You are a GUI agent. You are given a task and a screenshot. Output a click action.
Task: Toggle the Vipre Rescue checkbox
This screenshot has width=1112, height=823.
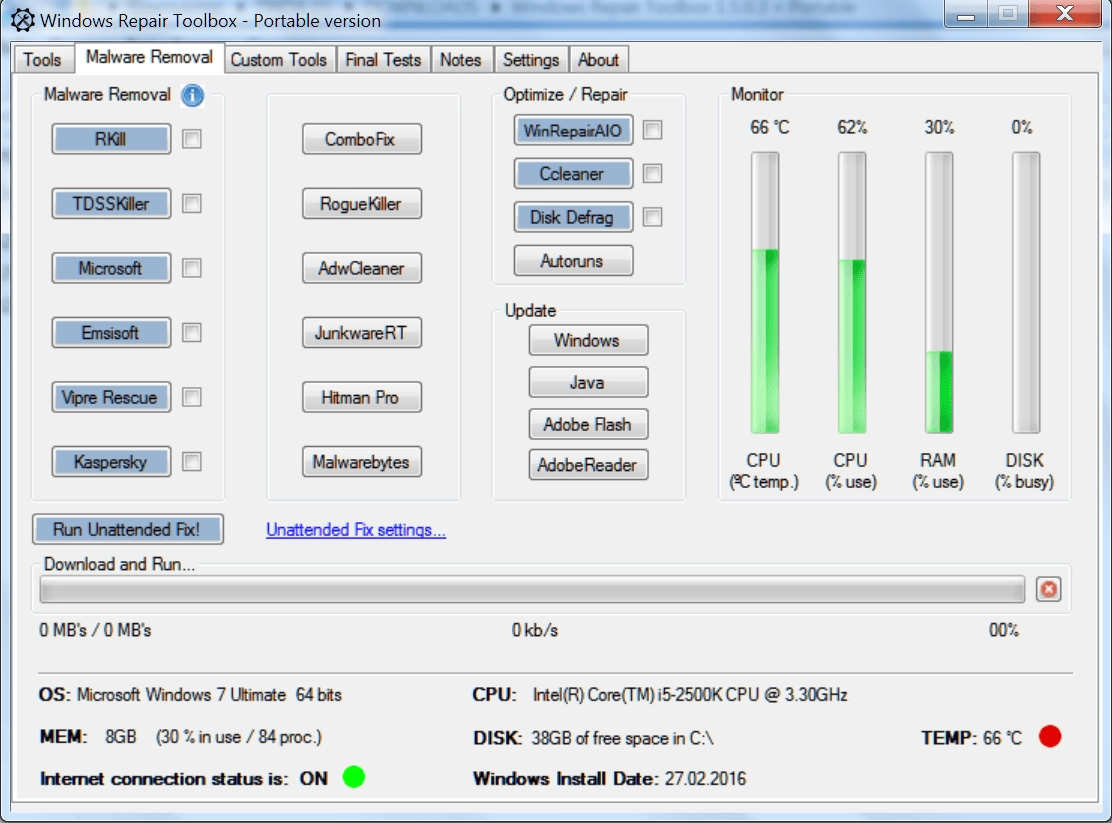pos(191,397)
